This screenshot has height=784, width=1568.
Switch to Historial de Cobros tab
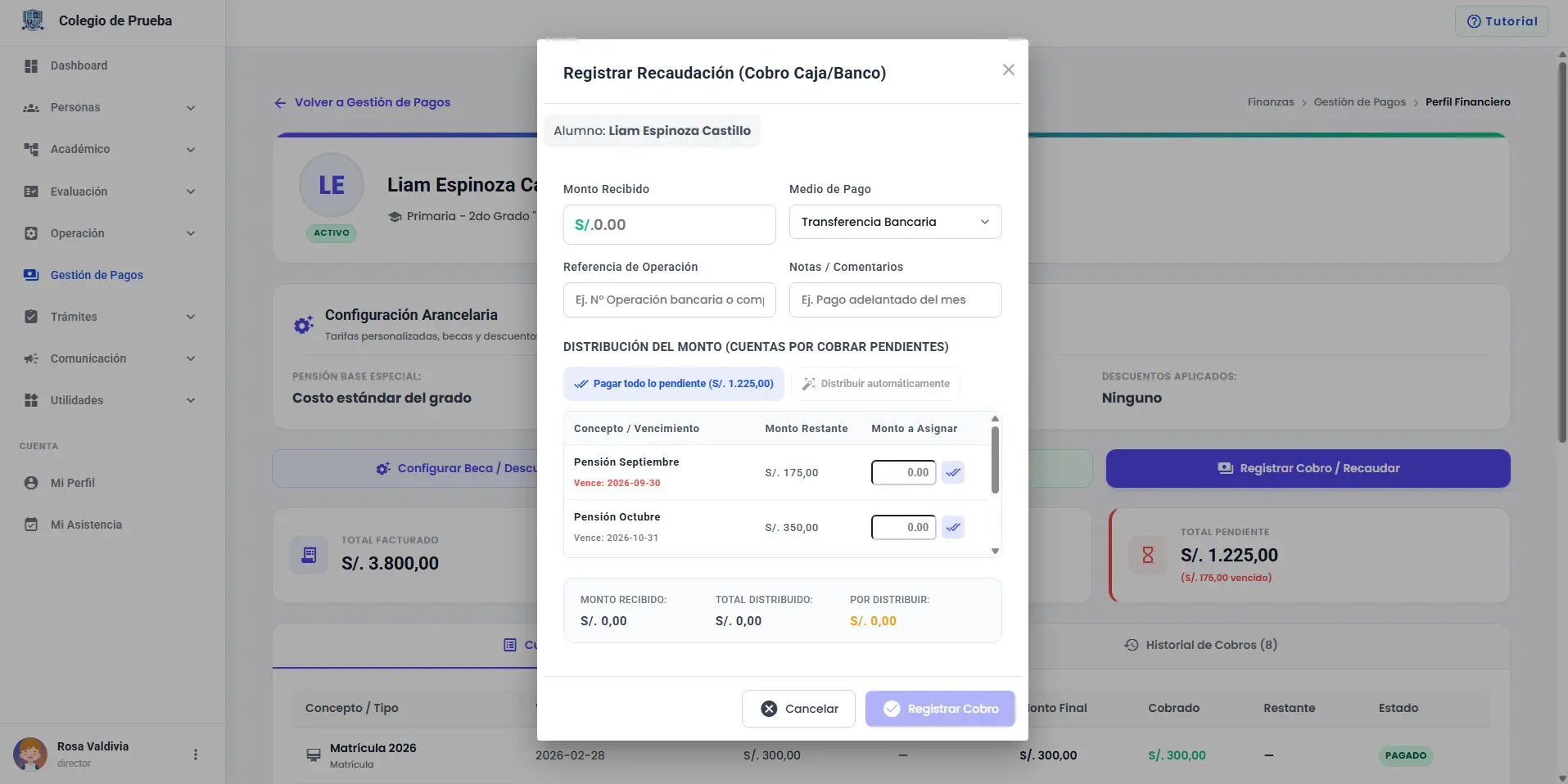1200,645
